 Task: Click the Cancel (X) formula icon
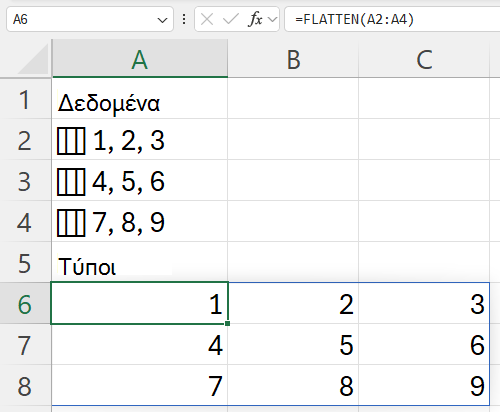pos(207,19)
